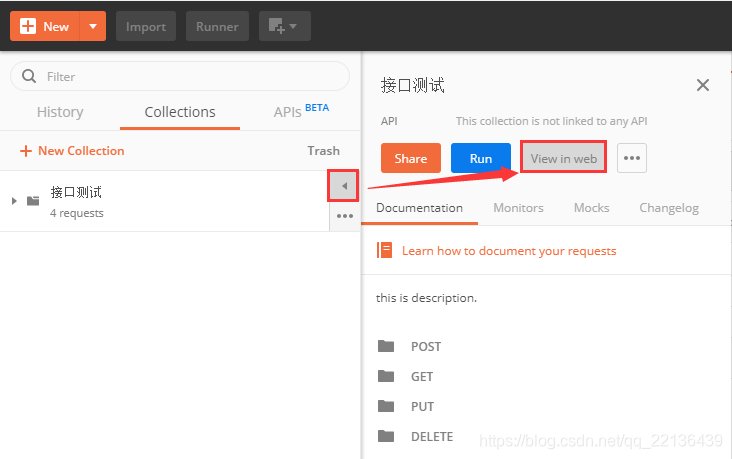Open Learn how to document your requests link
This screenshot has width=732, height=459.
coord(509,251)
